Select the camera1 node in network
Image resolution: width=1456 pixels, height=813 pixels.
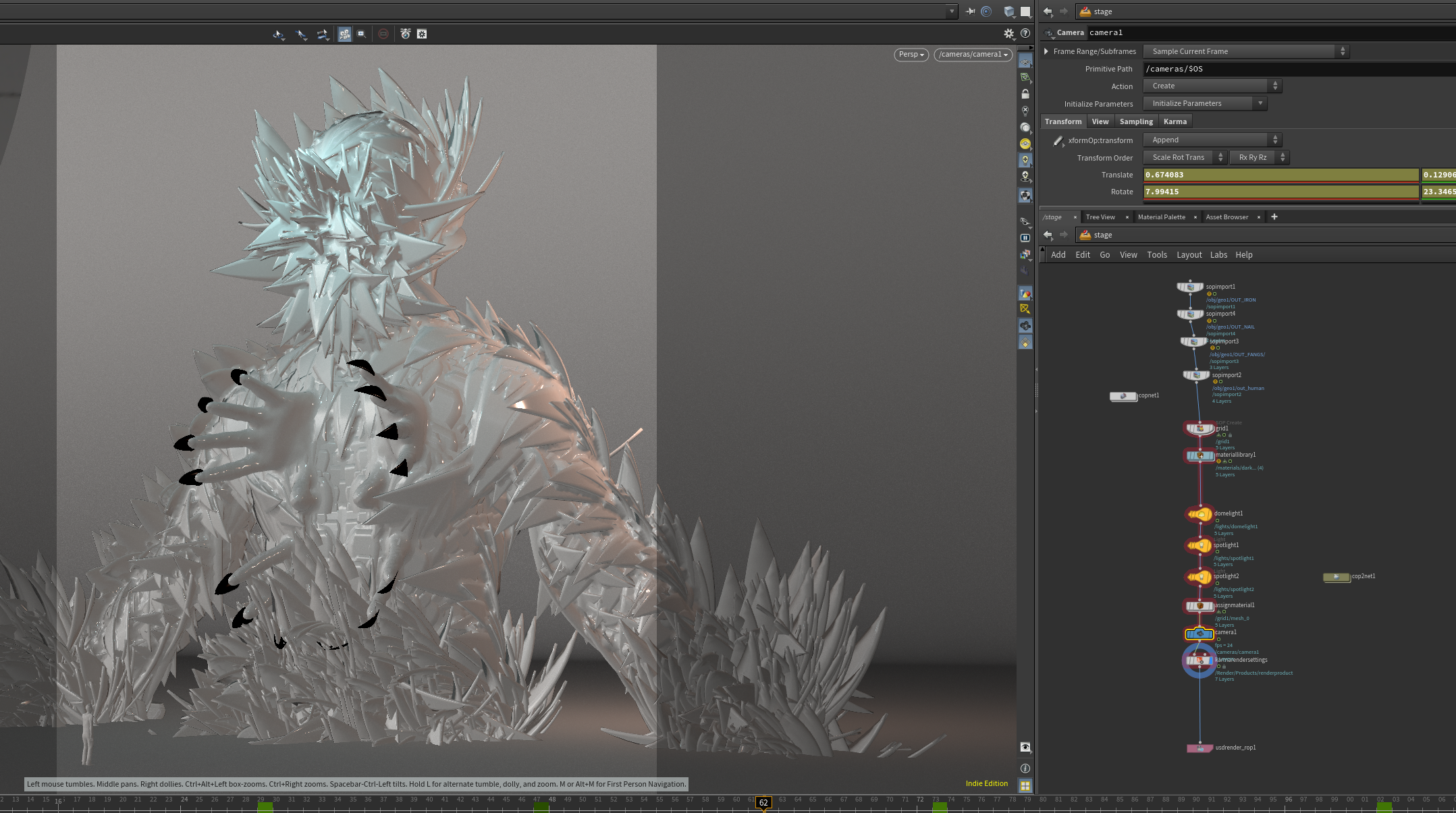(x=1199, y=634)
